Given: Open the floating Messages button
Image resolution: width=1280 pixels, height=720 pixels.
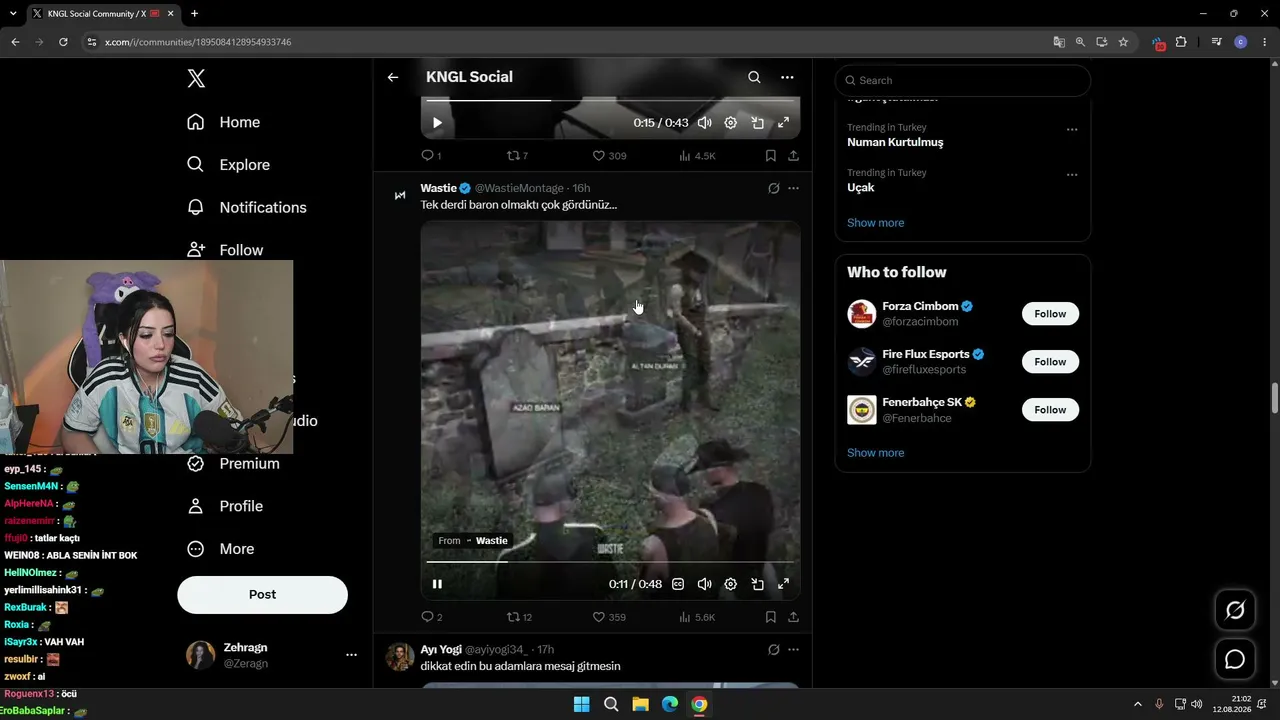Looking at the screenshot, I should (1235, 659).
